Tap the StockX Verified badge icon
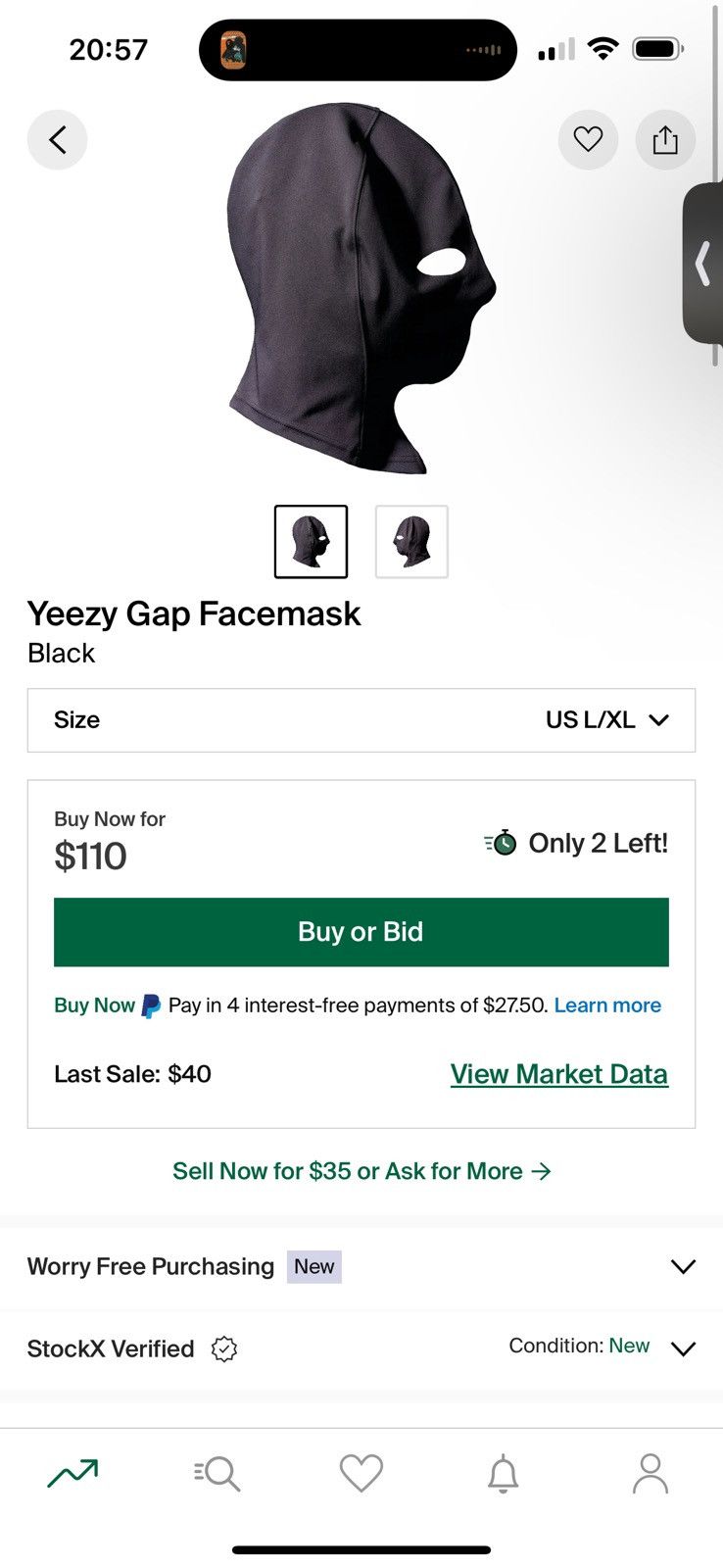This screenshot has height=1568, width=723. (x=224, y=1348)
